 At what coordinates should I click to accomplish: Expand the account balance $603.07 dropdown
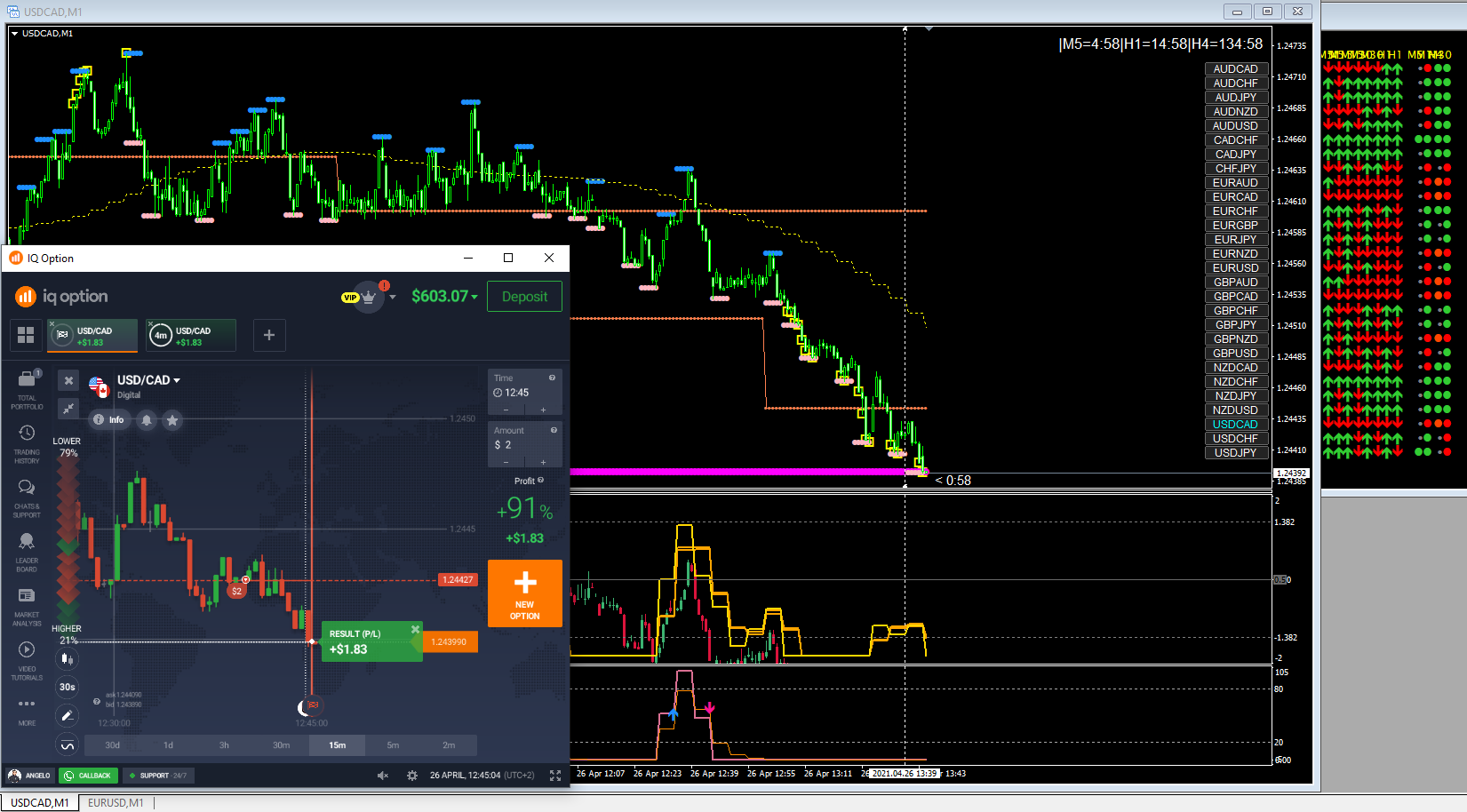[444, 296]
